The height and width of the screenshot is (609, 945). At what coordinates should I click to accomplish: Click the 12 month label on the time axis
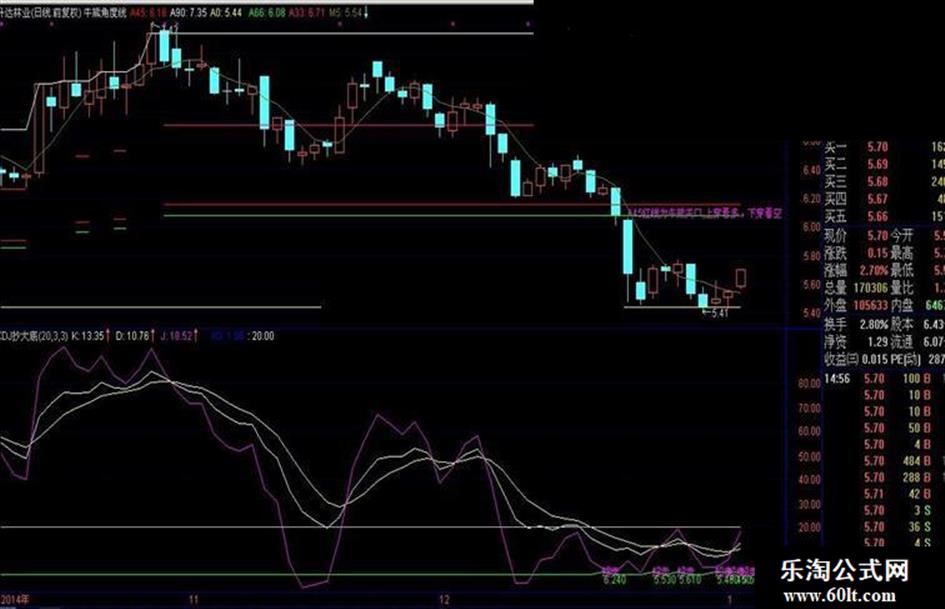444,599
